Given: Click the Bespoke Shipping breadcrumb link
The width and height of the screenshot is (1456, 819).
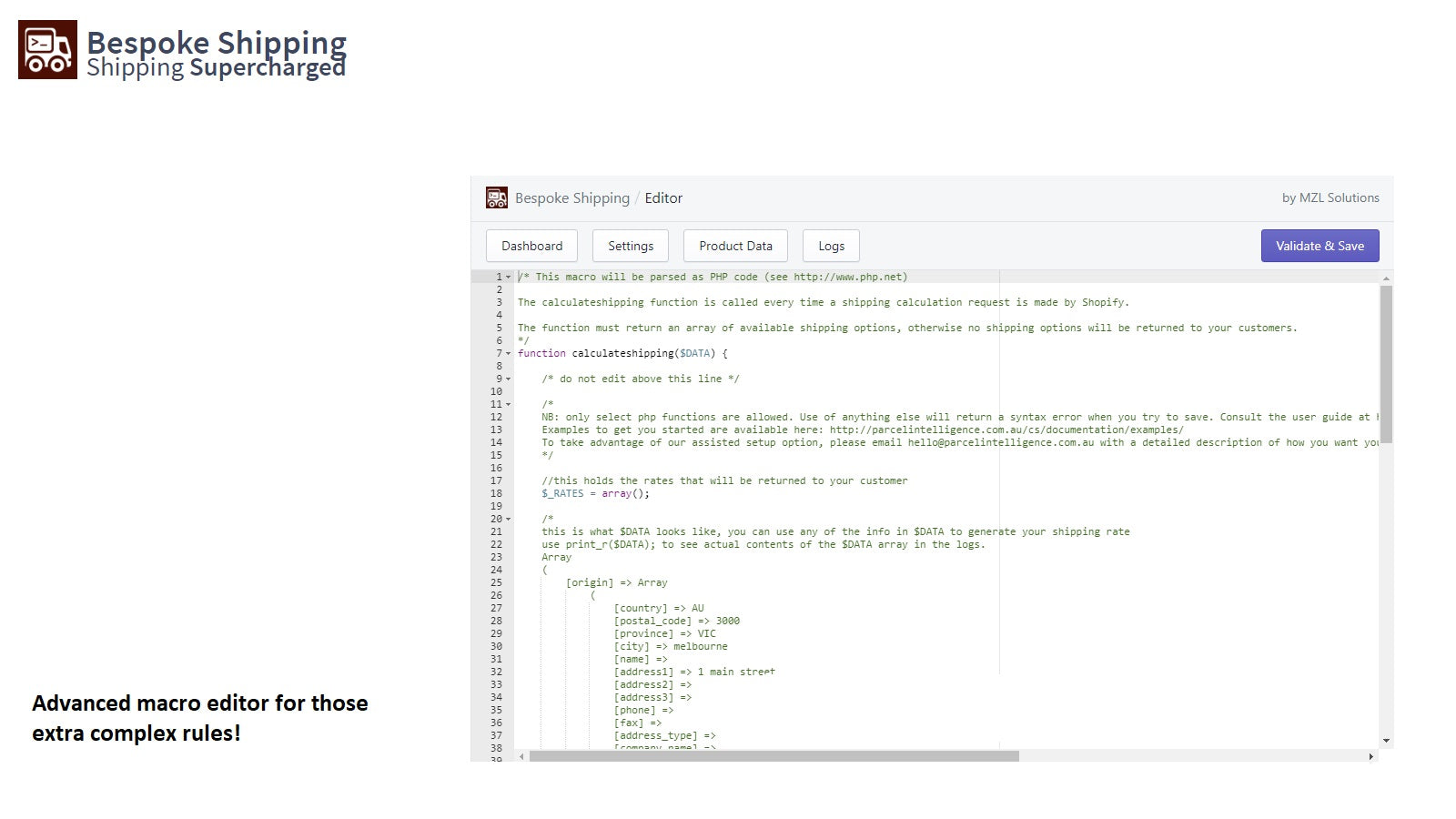Looking at the screenshot, I should point(572,197).
